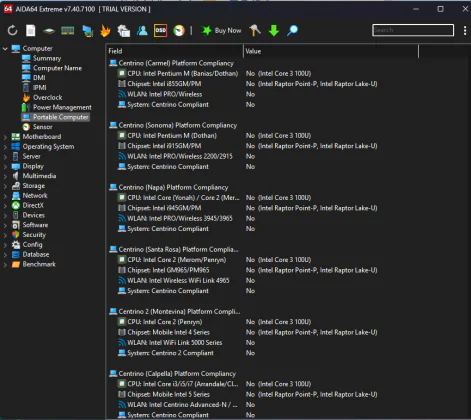The height and width of the screenshot is (420, 471).
Task: Expand the Storage node arrow
Action: (5, 186)
